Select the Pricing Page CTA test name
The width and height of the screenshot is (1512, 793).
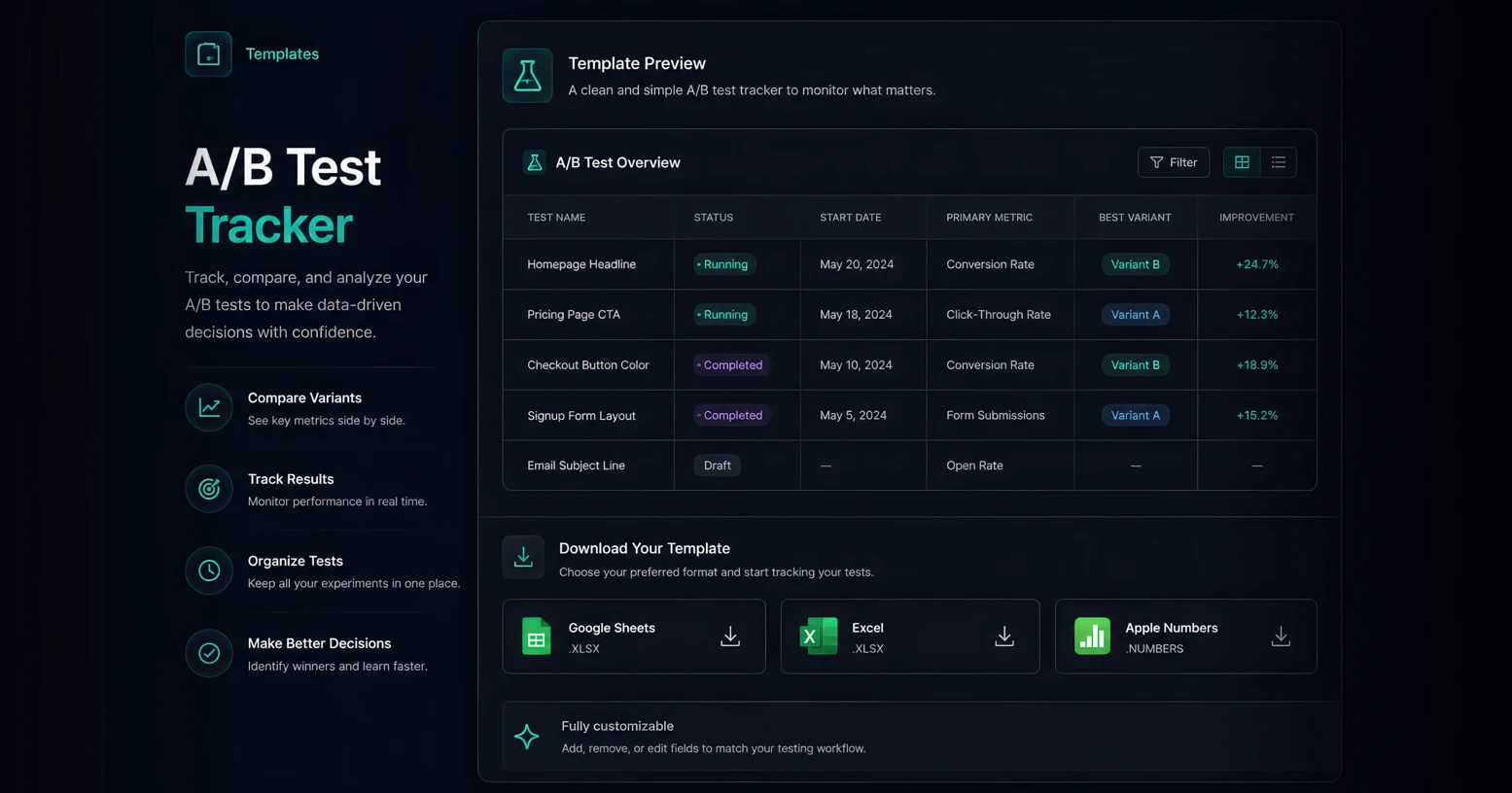(x=574, y=315)
